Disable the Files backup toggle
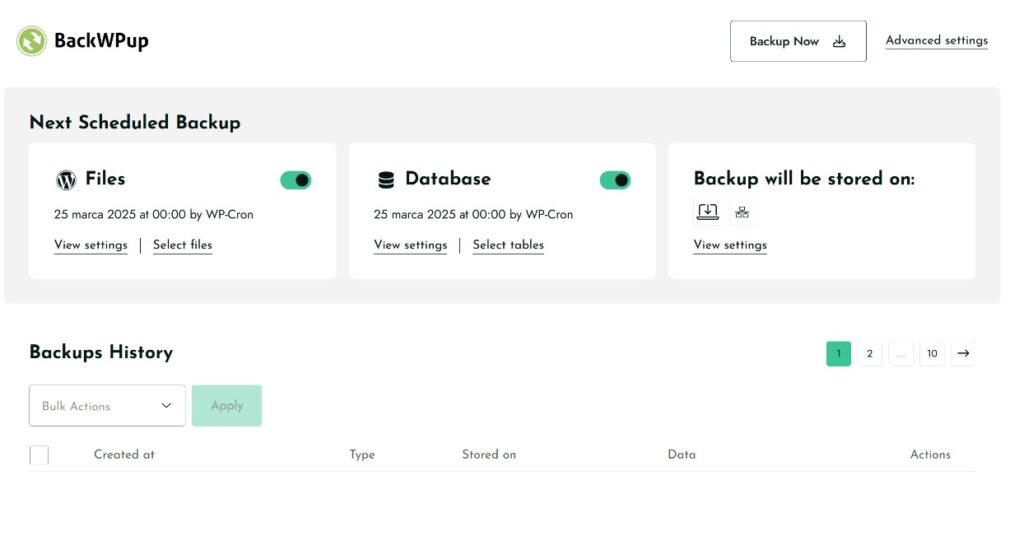This screenshot has height=550, width=1024. (296, 180)
